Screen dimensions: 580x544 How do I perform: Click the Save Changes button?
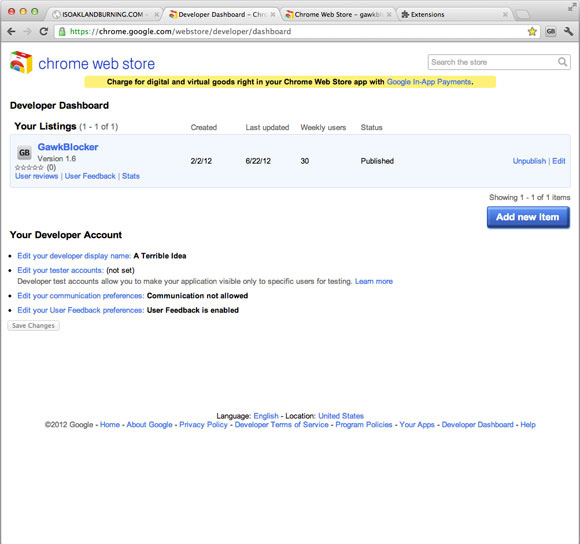(x=33, y=325)
